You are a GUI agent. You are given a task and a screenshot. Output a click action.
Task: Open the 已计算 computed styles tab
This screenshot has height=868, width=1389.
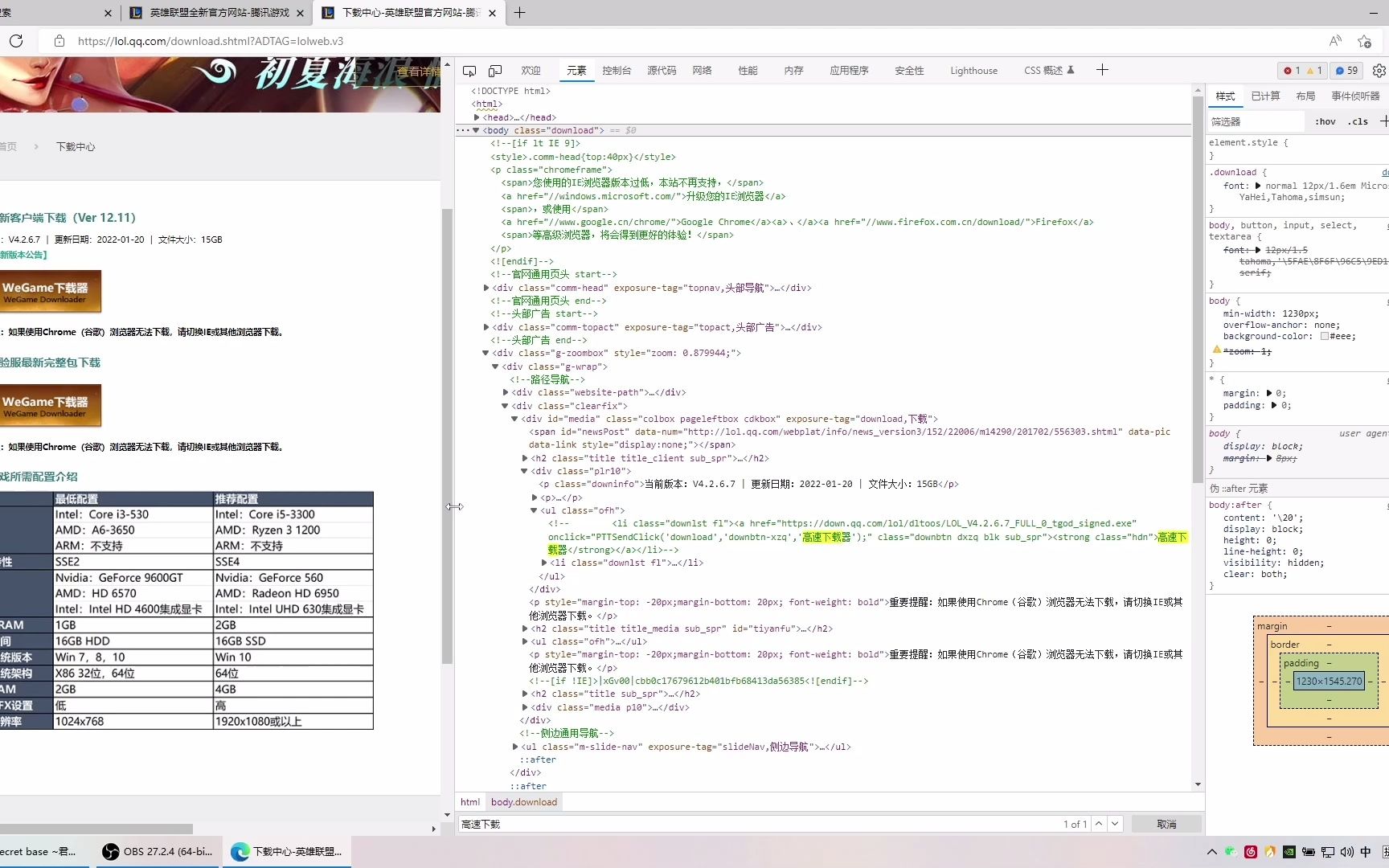(1265, 96)
